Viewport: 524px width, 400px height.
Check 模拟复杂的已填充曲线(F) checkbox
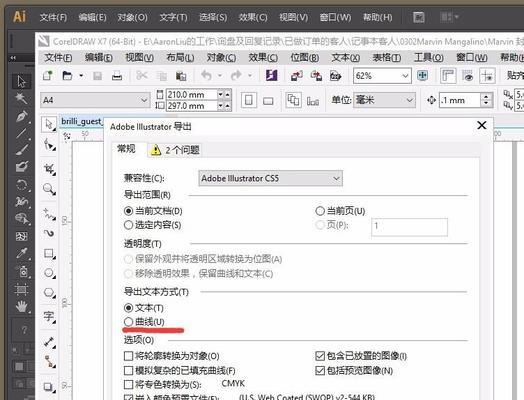click(128, 370)
